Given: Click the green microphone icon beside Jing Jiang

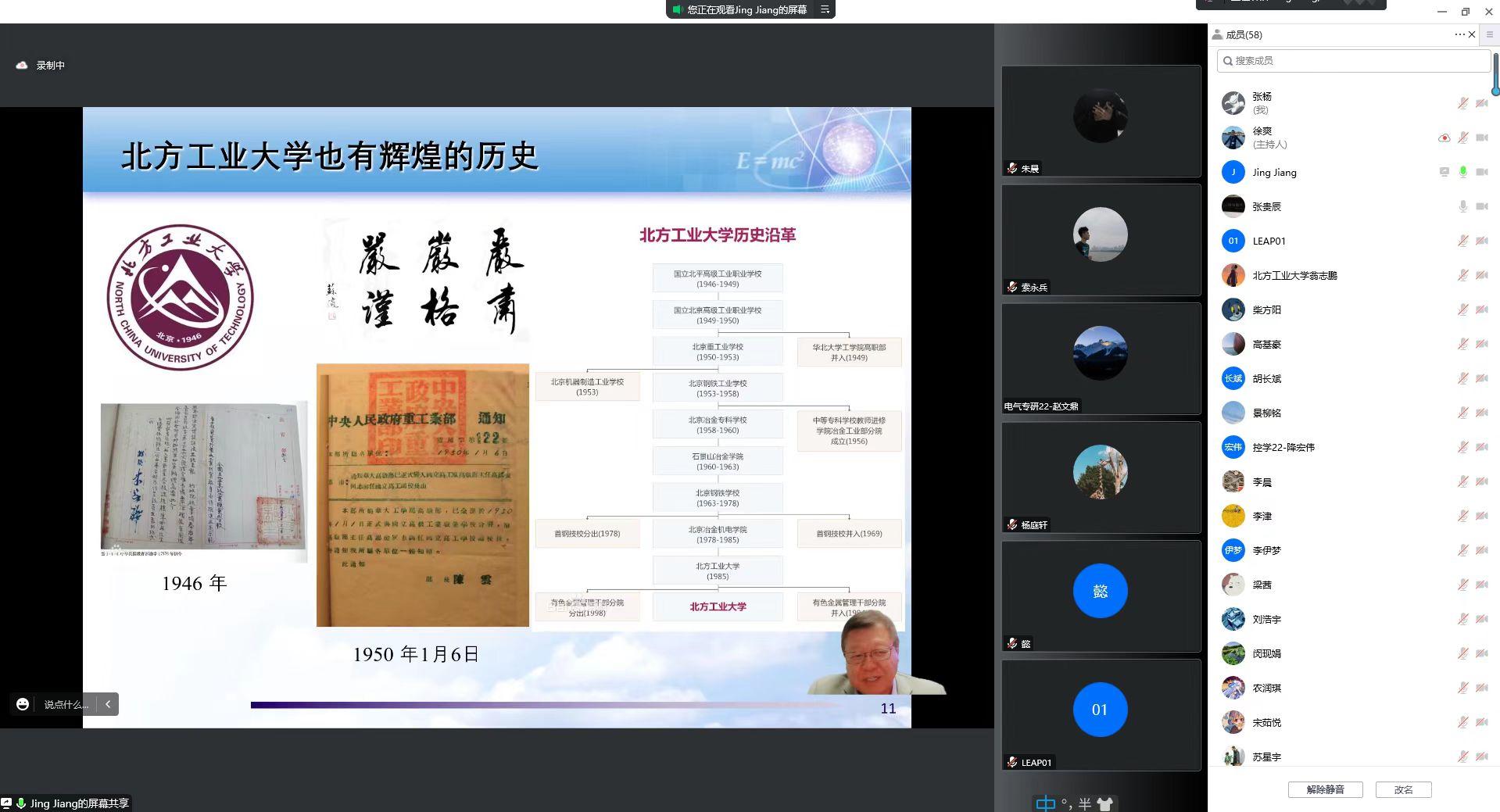Looking at the screenshot, I should pos(1462,172).
